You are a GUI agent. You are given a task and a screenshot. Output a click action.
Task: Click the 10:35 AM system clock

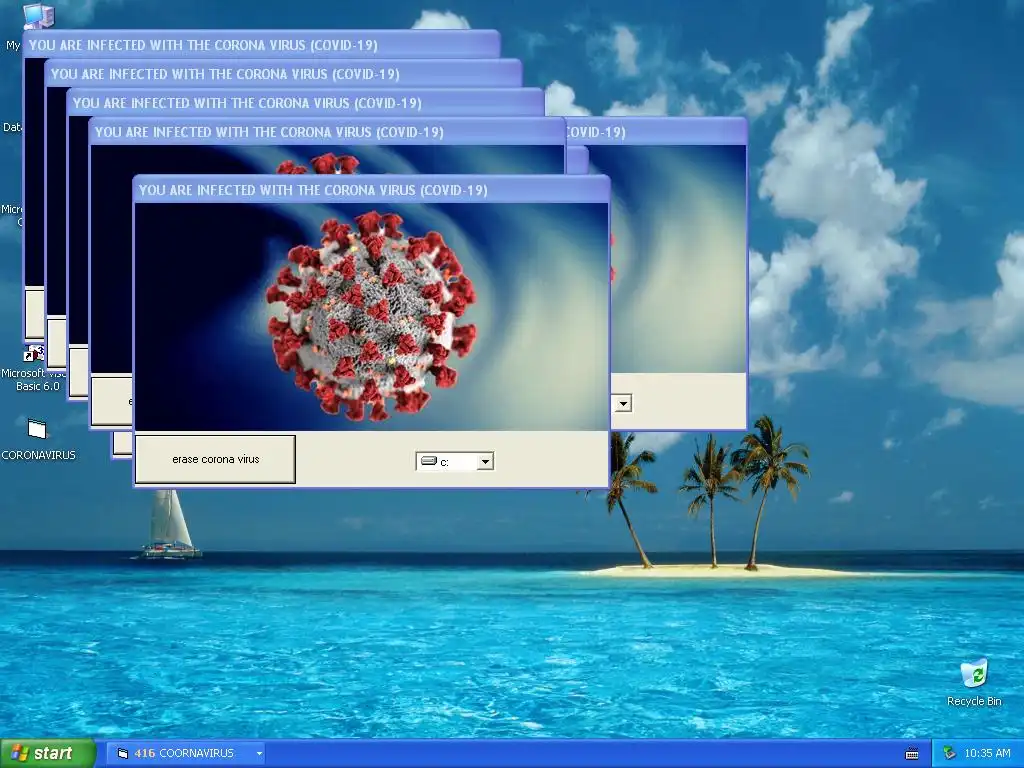pos(987,753)
